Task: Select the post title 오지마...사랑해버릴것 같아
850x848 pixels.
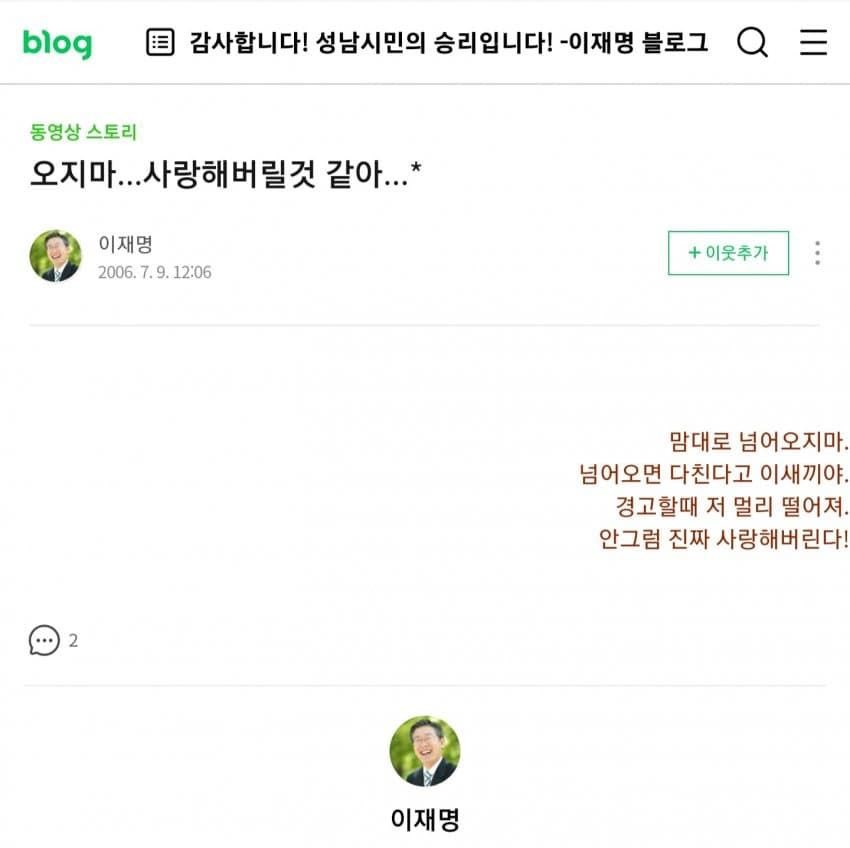Action: pos(226,176)
